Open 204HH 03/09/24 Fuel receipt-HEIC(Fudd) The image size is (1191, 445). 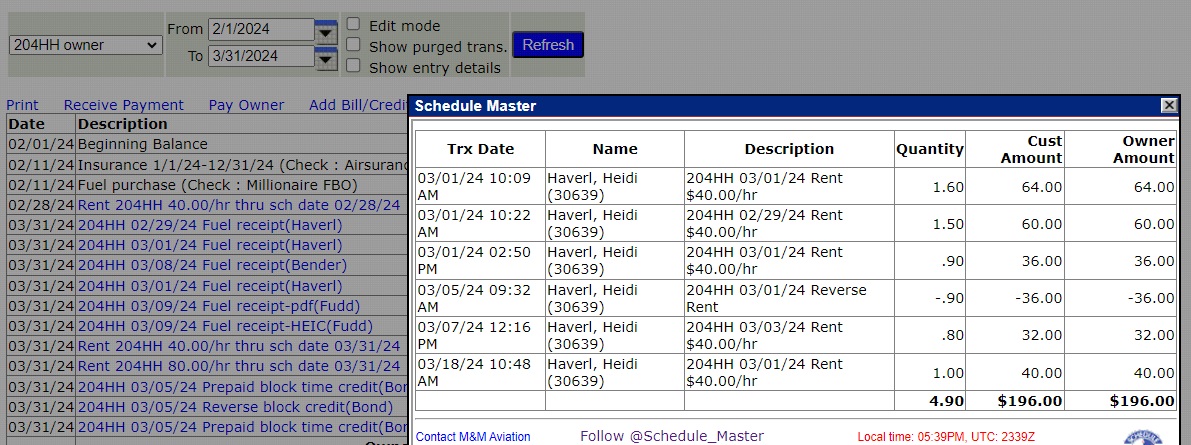(x=225, y=327)
